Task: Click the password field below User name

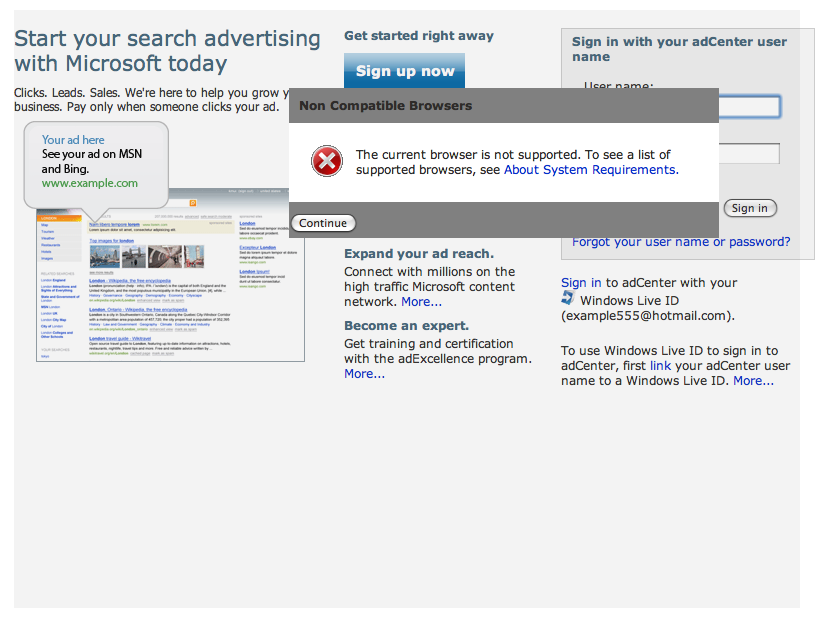Action: point(749,154)
